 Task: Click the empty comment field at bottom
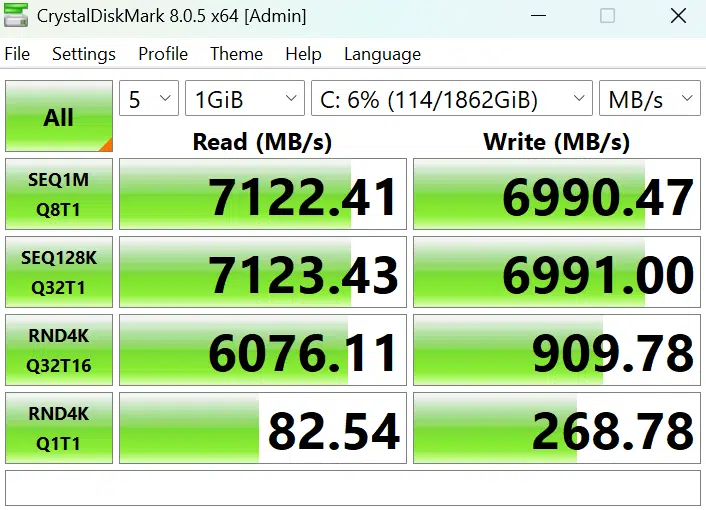coord(353,488)
